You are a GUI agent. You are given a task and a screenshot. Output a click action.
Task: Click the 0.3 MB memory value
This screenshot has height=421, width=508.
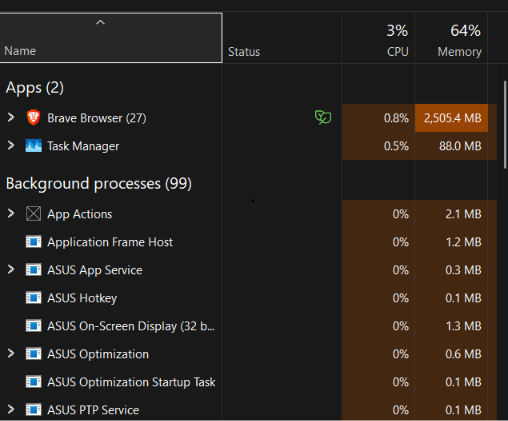tap(463, 270)
